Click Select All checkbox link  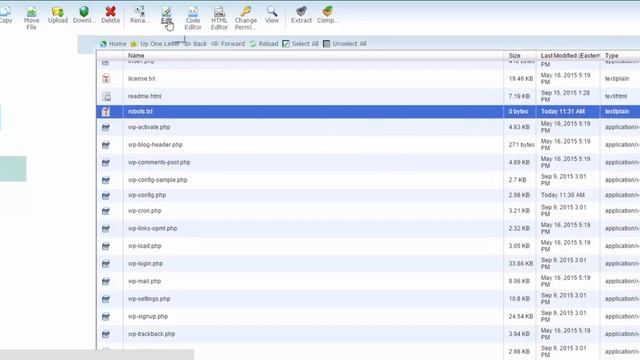pyautogui.click(x=300, y=44)
